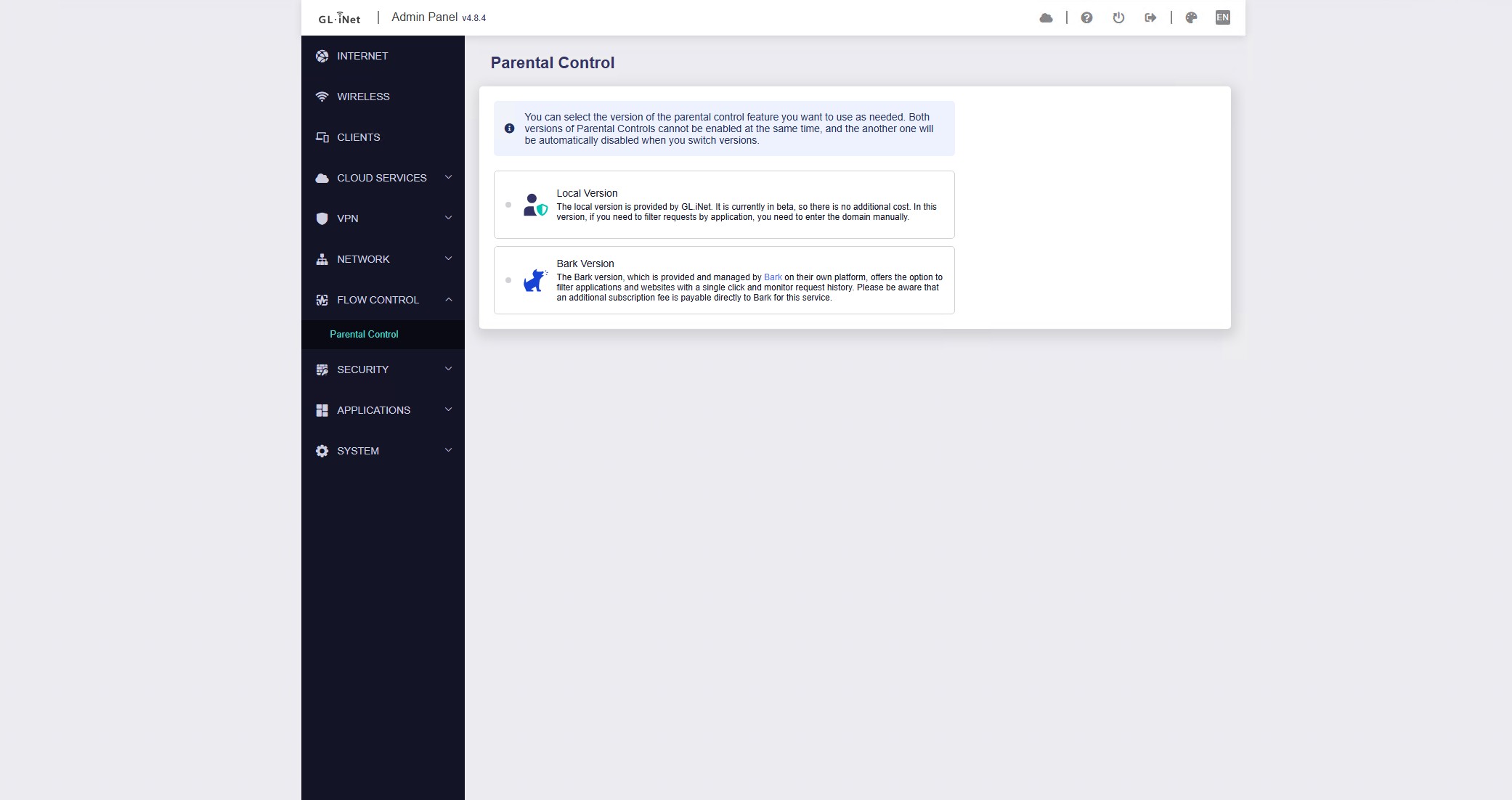Viewport: 1512px width, 800px height.
Task: Click the GL.iNet logo
Action: (339, 18)
